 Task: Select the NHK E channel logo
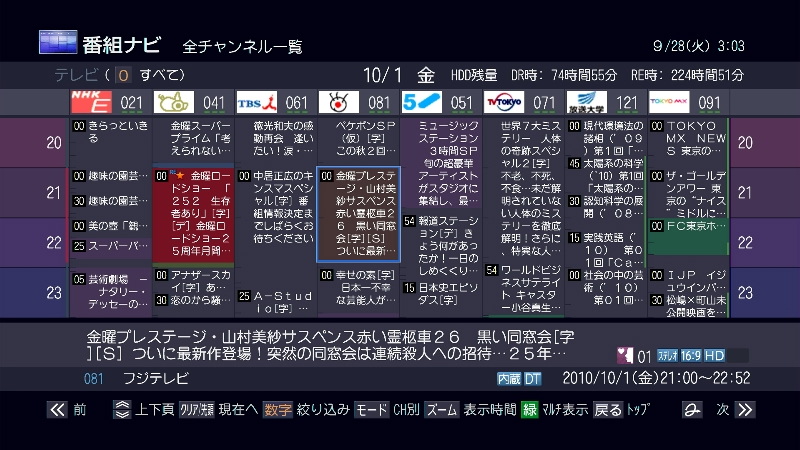point(91,102)
